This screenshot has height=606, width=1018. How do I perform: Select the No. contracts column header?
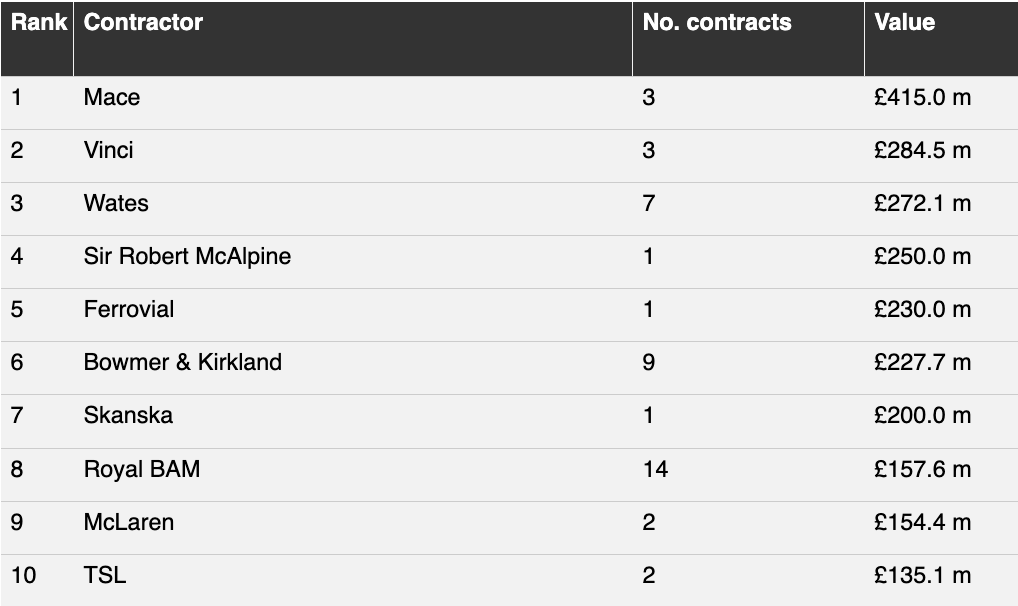tap(717, 23)
